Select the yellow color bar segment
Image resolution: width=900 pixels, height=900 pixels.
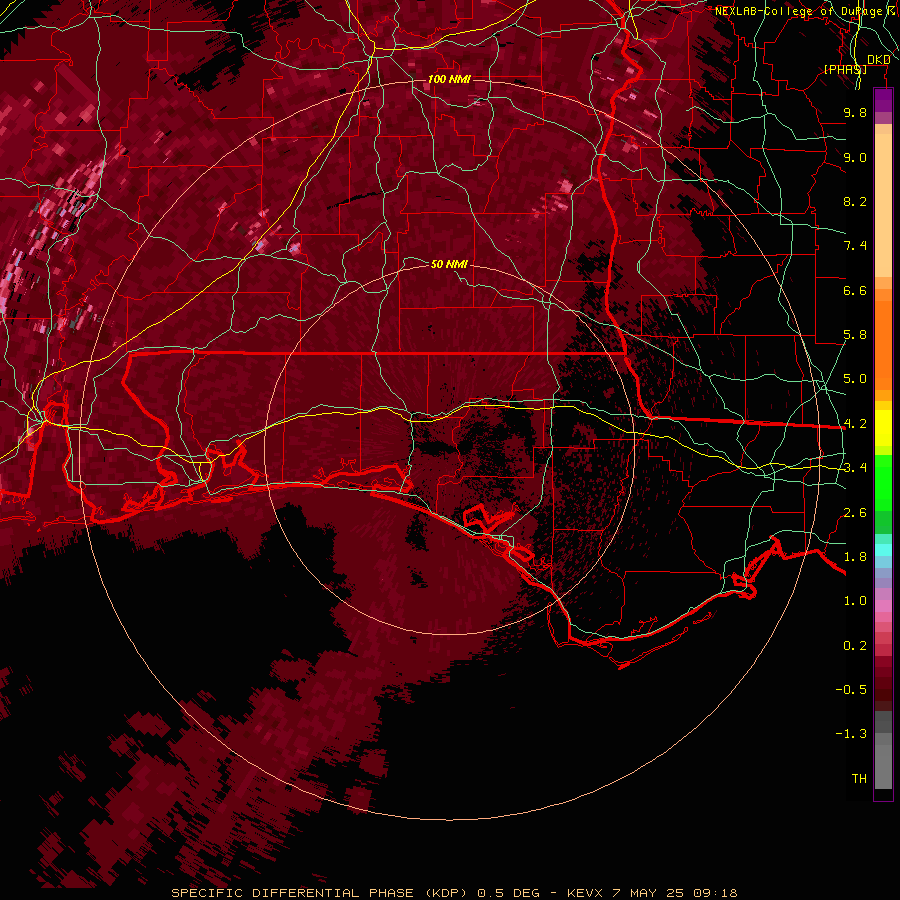(x=883, y=427)
